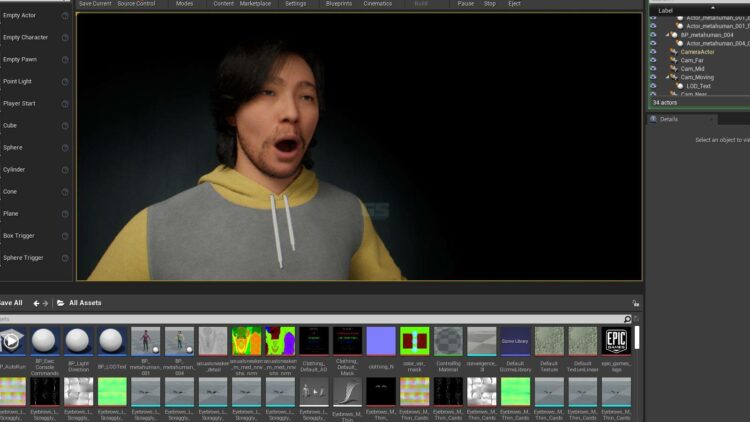Open info icon beside Empty Actor

pyautogui.click(x=65, y=16)
